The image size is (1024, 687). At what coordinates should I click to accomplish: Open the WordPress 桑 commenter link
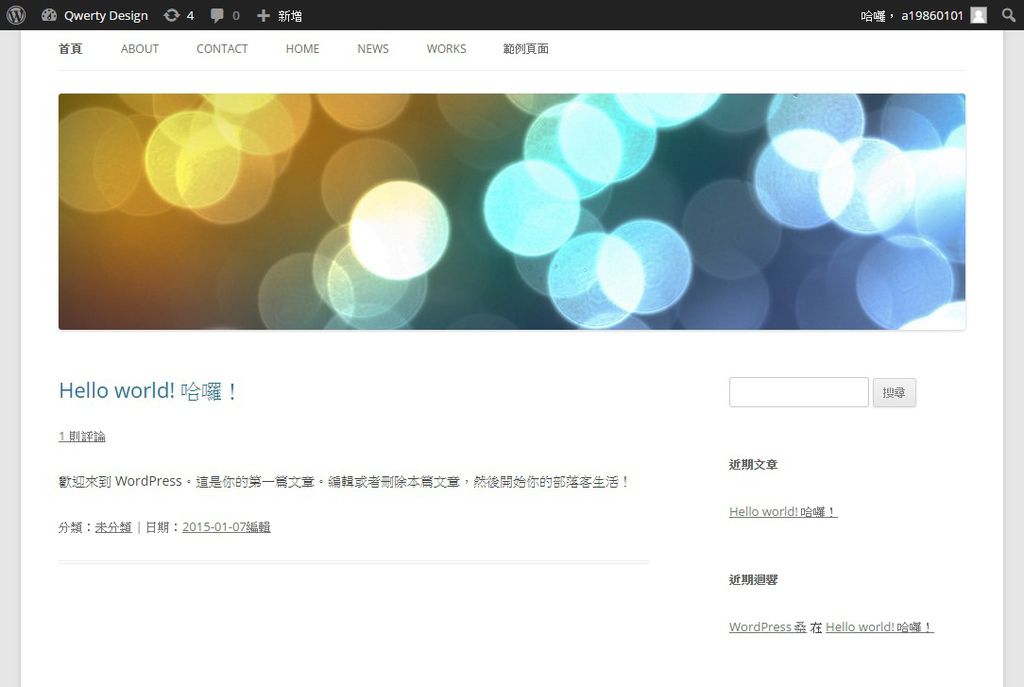tap(768, 627)
